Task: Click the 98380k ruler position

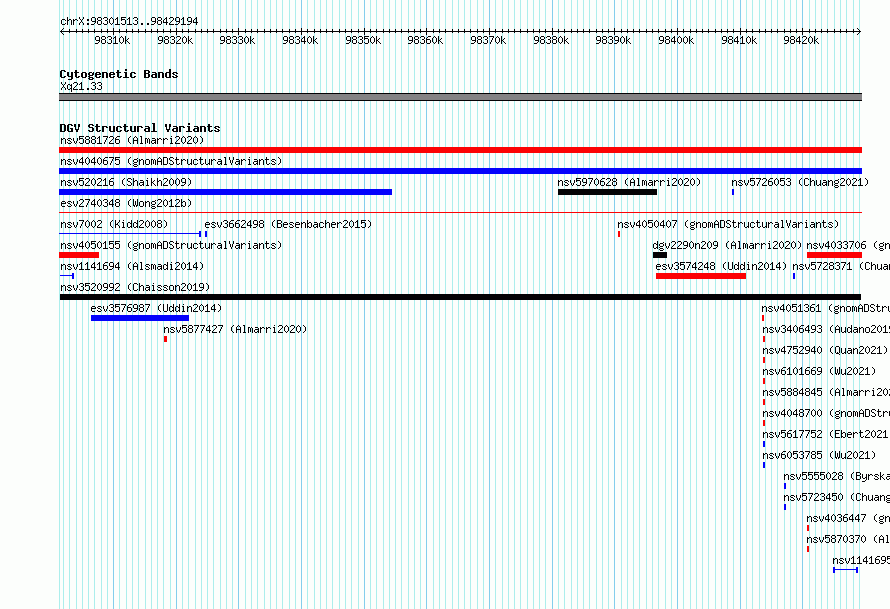Action: pos(551,40)
